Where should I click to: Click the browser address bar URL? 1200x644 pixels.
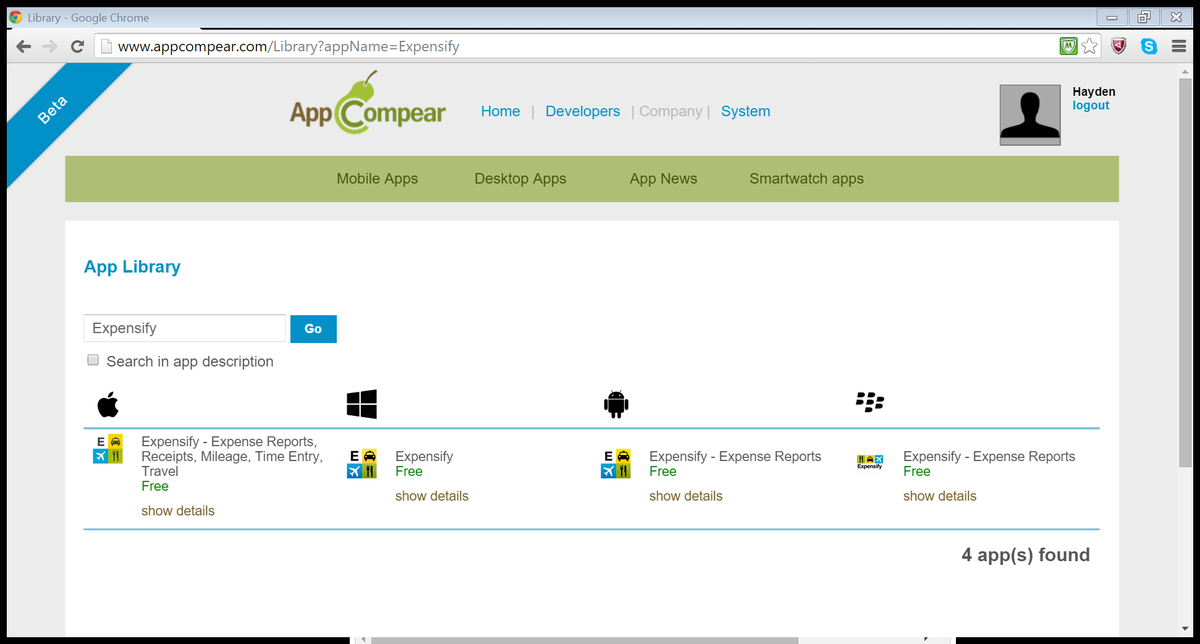point(289,46)
